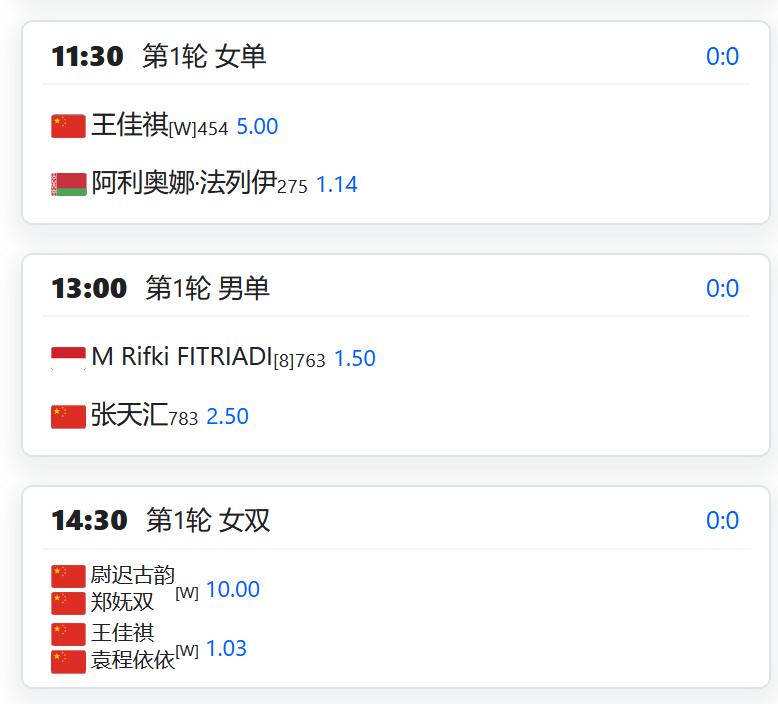Select the 2.50 odds for 张天汇
Viewport: 778px width, 704px height.
pos(227,417)
